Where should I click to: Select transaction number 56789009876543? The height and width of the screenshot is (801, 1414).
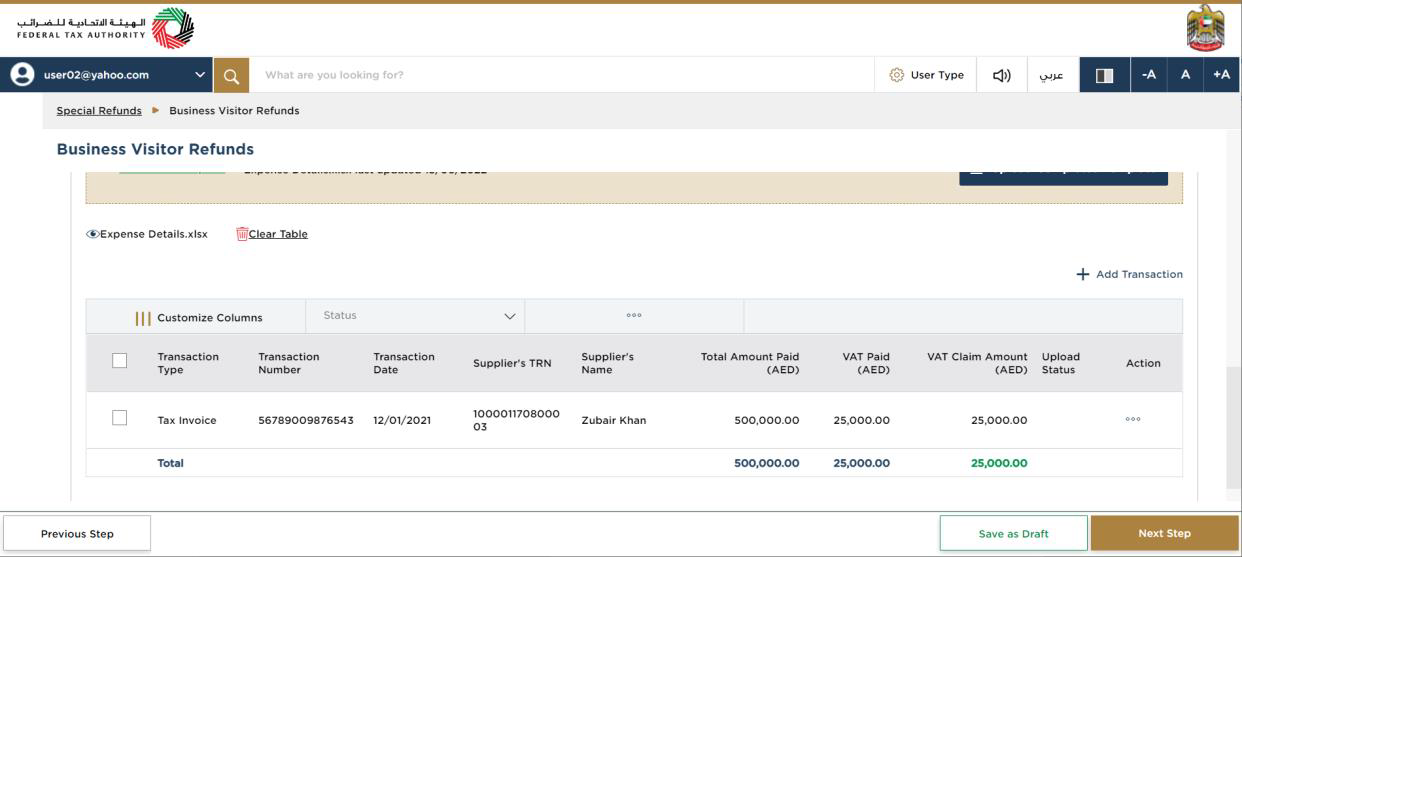tap(306, 420)
